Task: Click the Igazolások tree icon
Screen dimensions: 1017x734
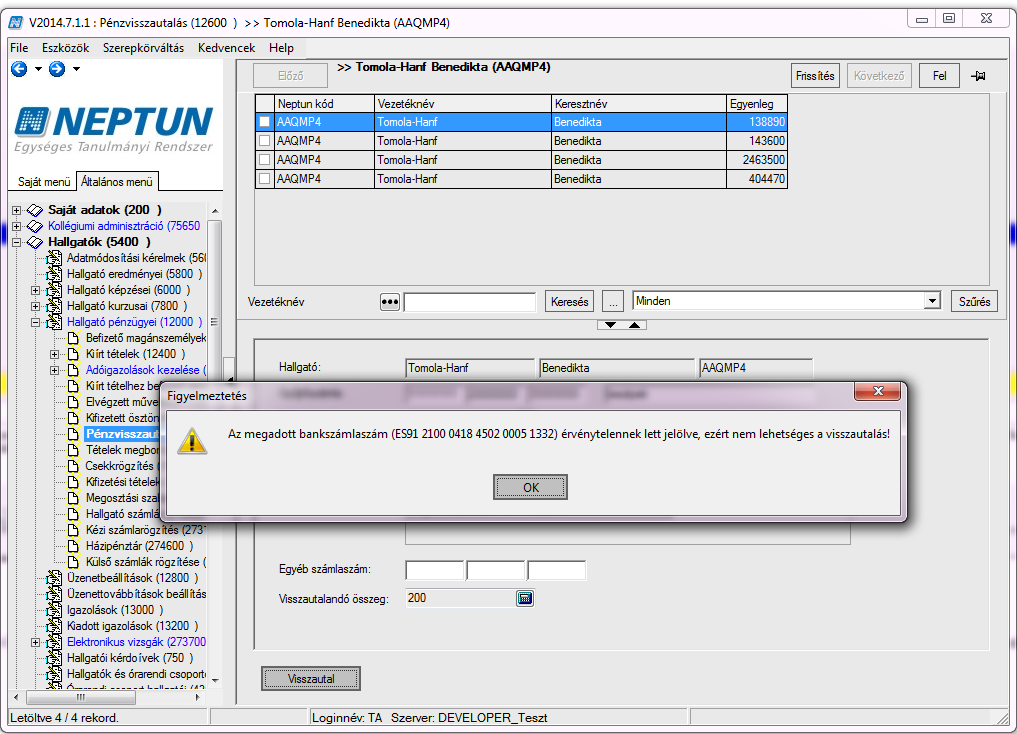Action: coord(54,610)
